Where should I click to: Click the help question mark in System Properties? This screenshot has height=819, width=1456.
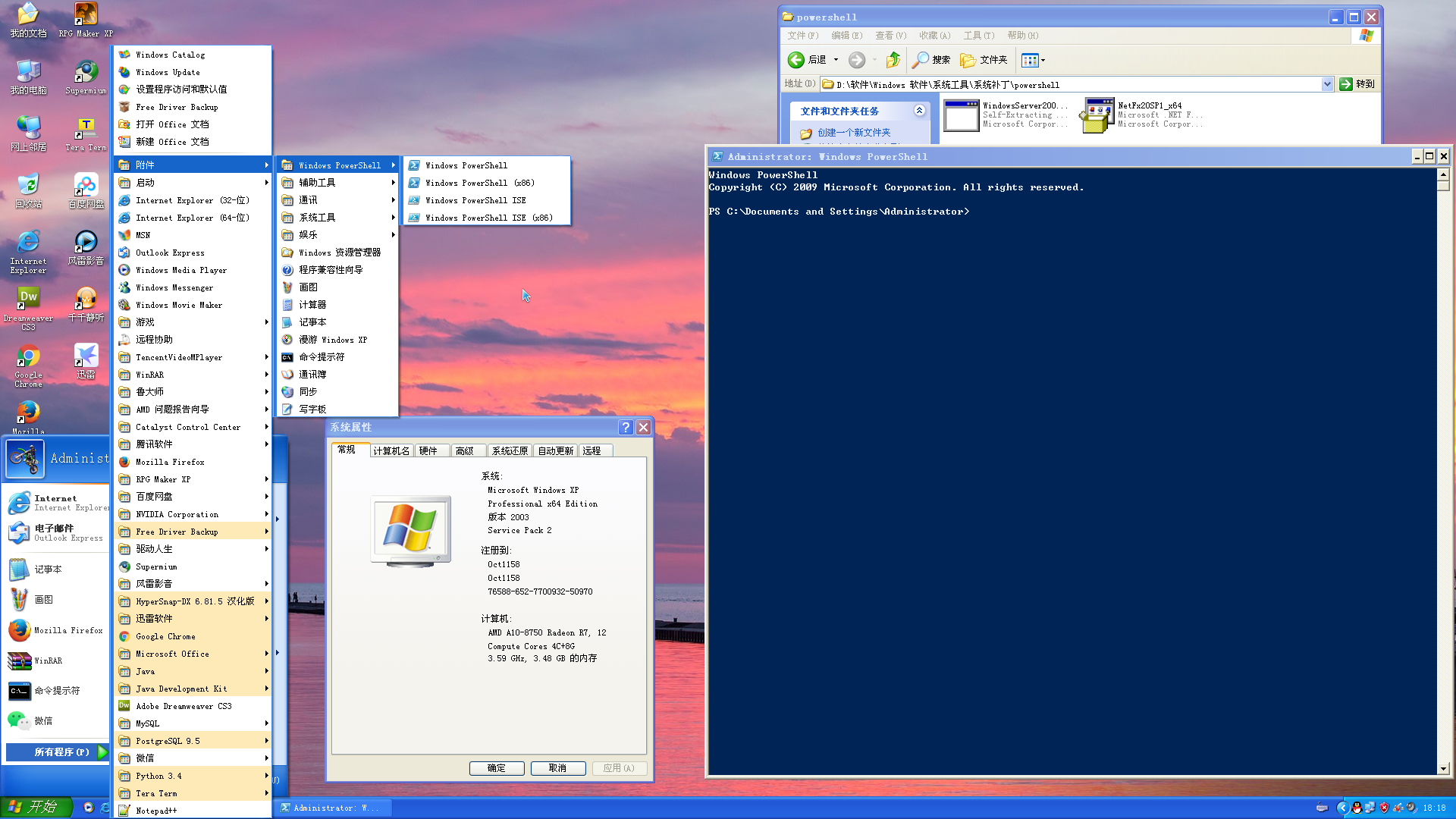pyautogui.click(x=626, y=427)
